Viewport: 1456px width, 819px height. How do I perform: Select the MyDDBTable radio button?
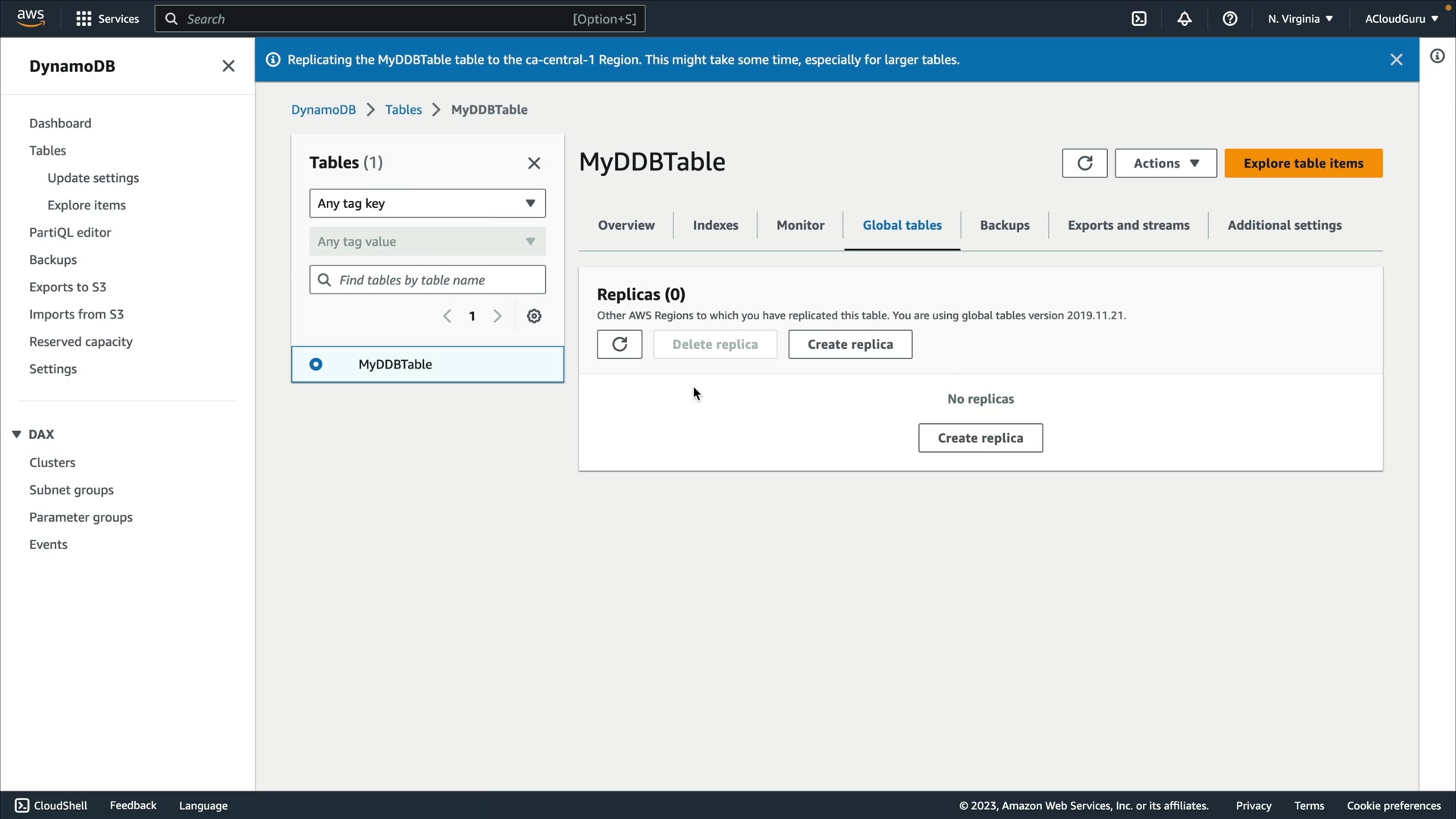pos(316,365)
